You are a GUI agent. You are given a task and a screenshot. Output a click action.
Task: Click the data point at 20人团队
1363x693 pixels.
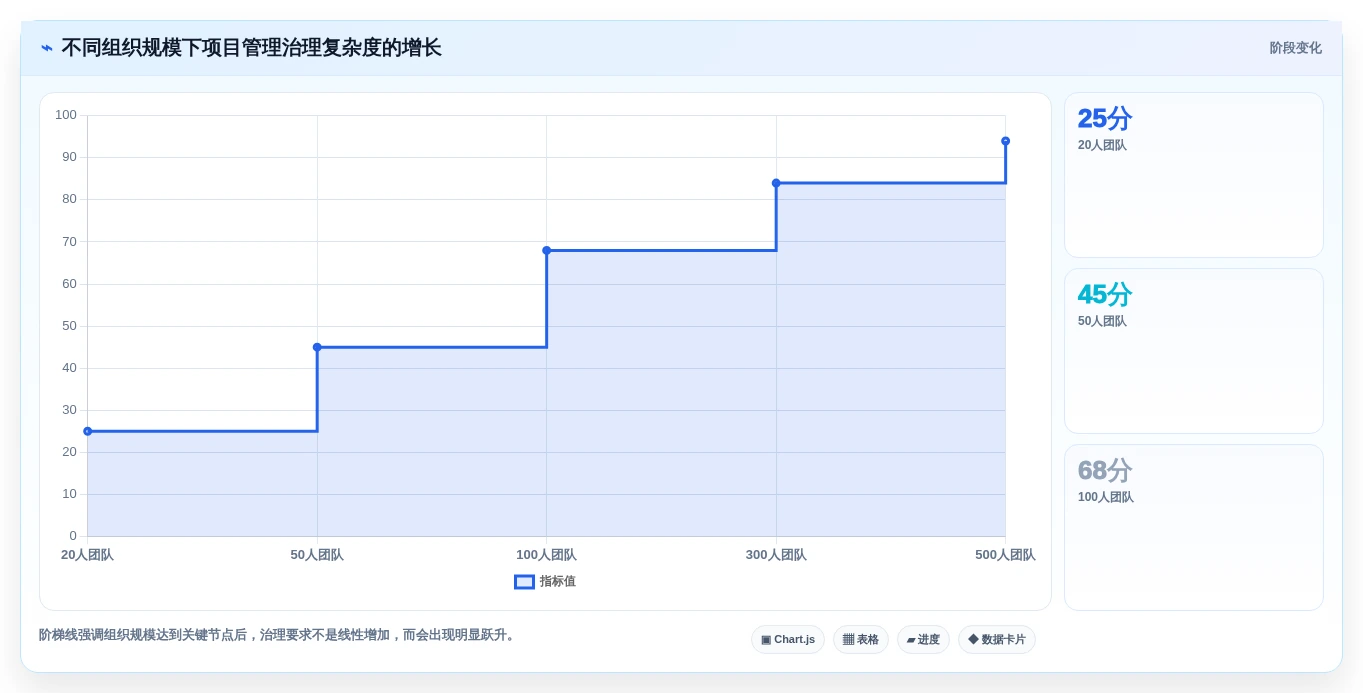click(88, 431)
